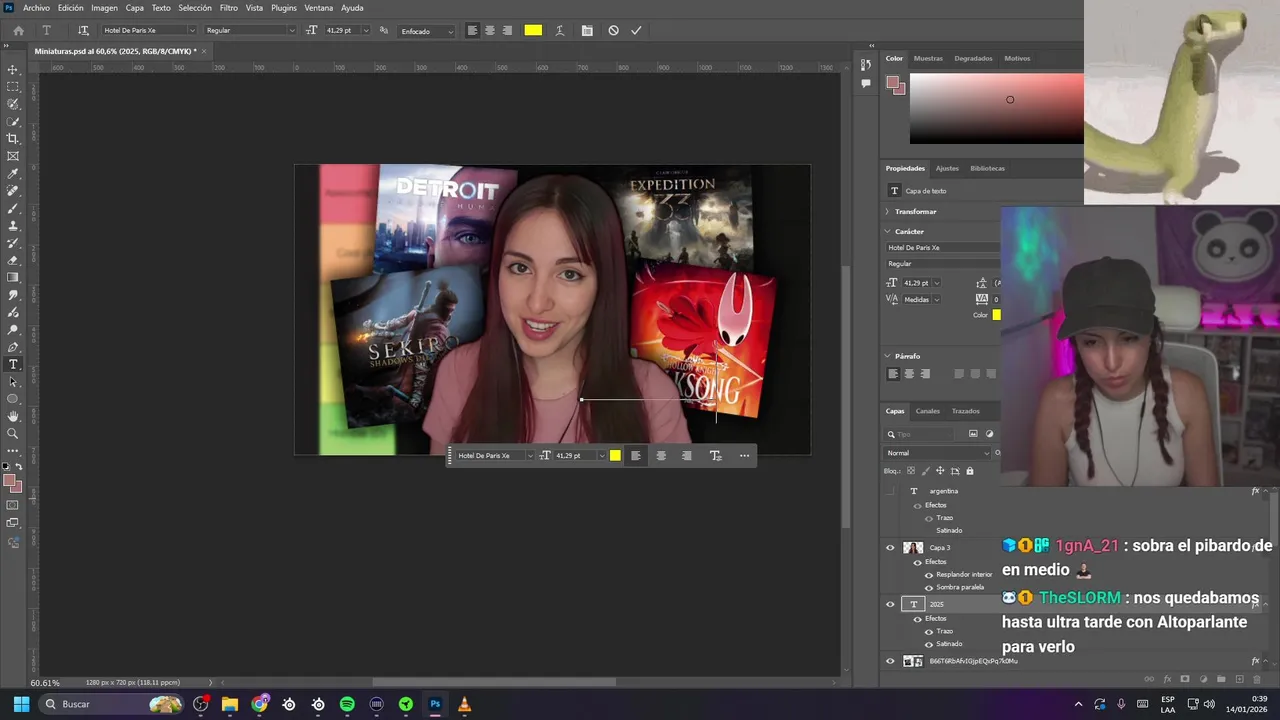Open the Filtro menu
Screen dimensions: 1280x720
tap(229, 8)
